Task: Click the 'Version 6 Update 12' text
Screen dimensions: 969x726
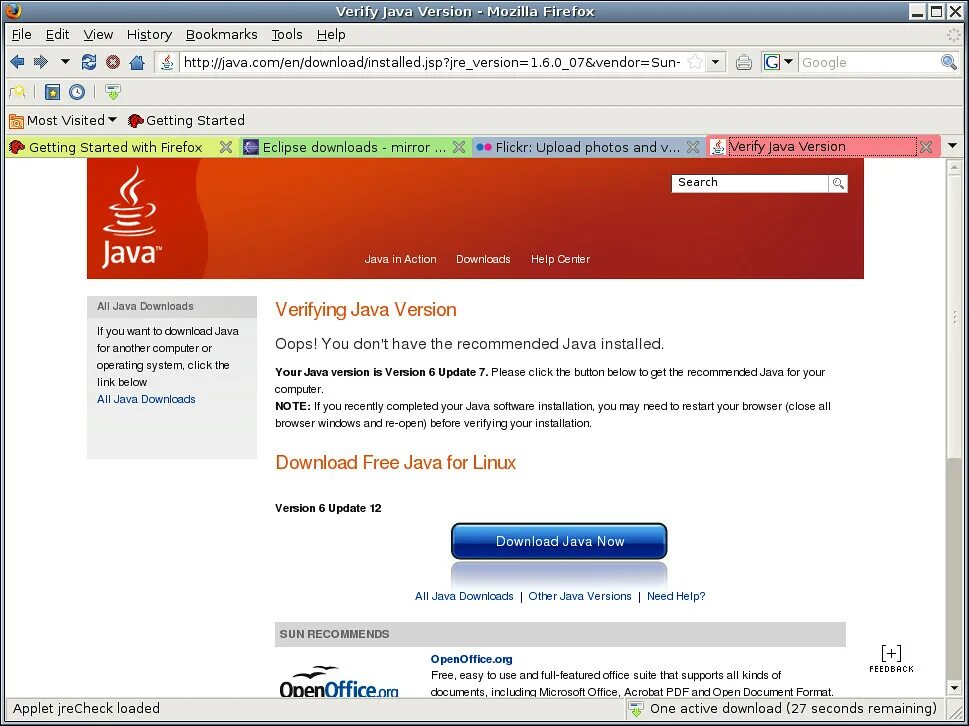Action: [x=328, y=509]
